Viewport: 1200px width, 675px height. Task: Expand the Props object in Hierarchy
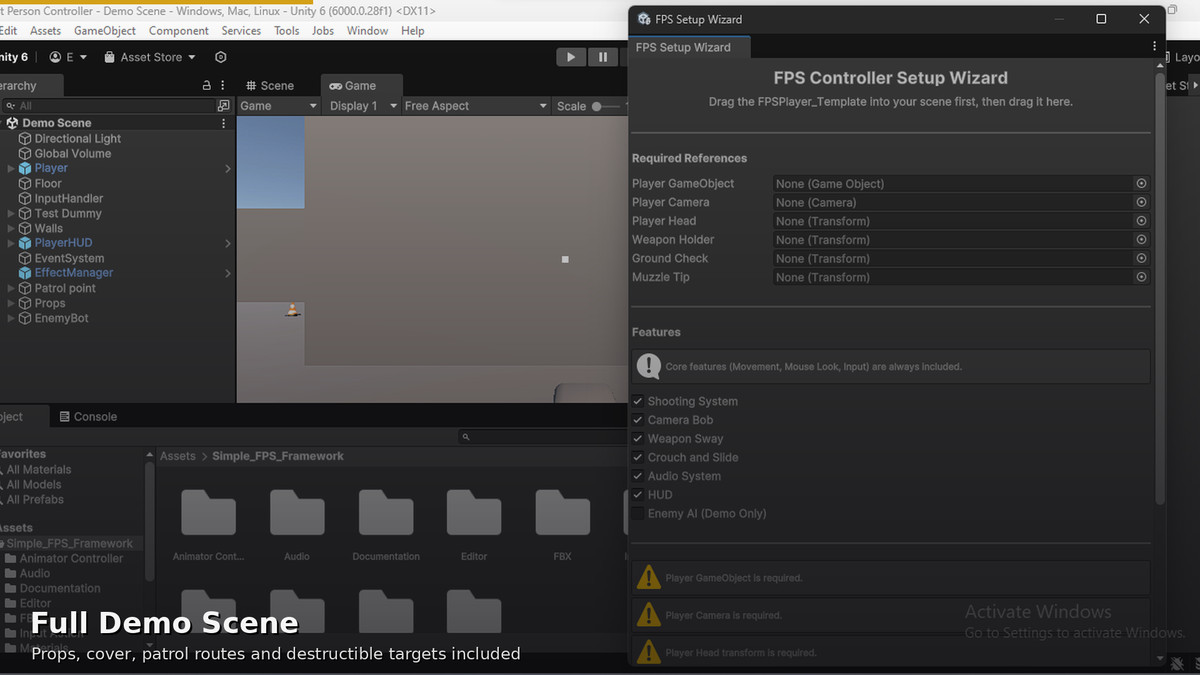tap(11, 303)
